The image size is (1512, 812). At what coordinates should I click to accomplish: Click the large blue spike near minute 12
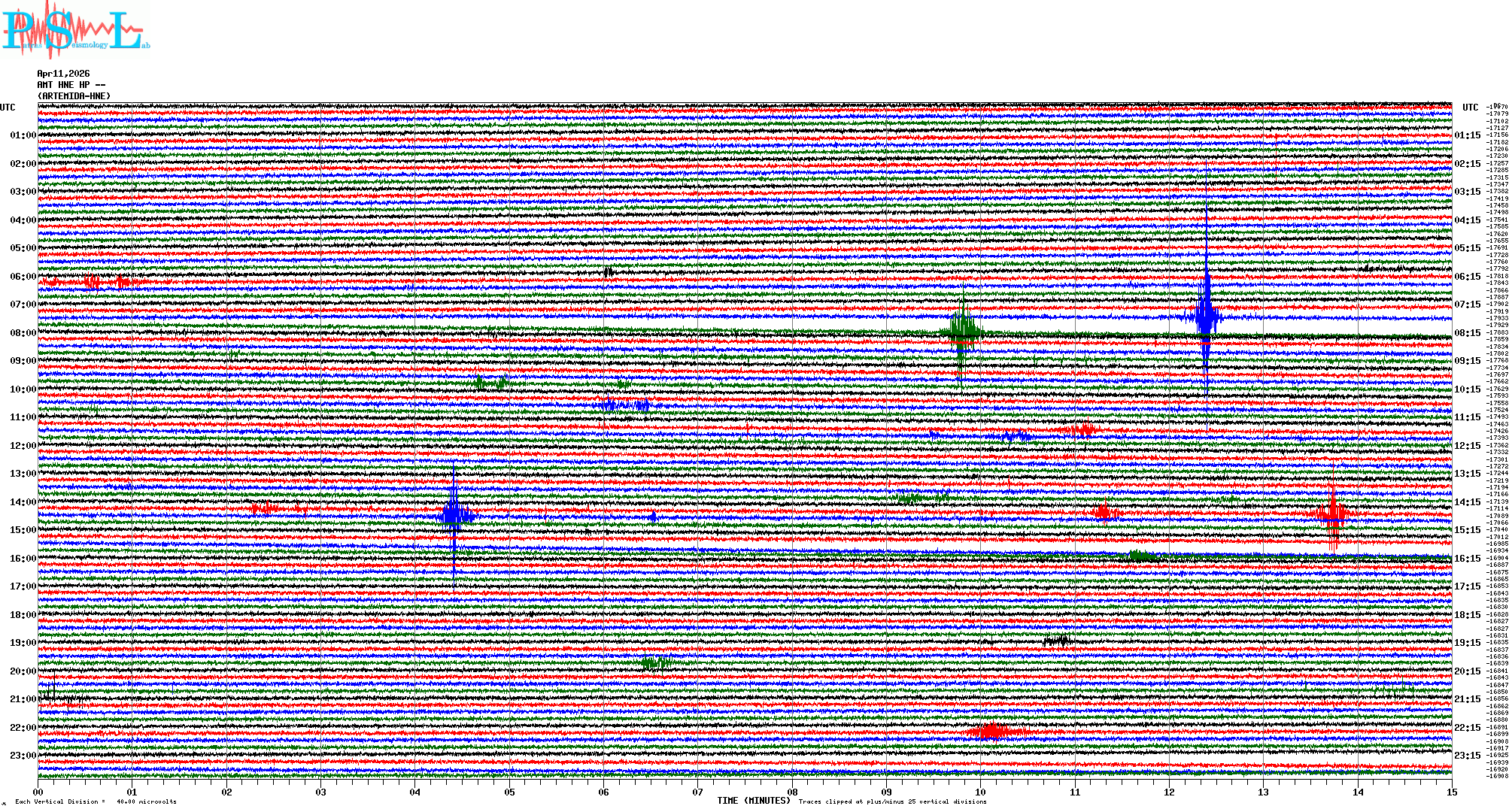point(1207,316)
